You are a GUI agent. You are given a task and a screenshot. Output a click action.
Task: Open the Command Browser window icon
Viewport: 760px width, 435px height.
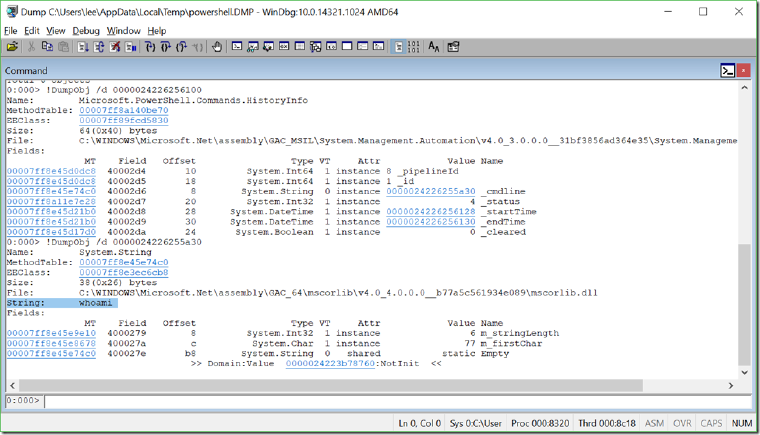click(379, 47)
